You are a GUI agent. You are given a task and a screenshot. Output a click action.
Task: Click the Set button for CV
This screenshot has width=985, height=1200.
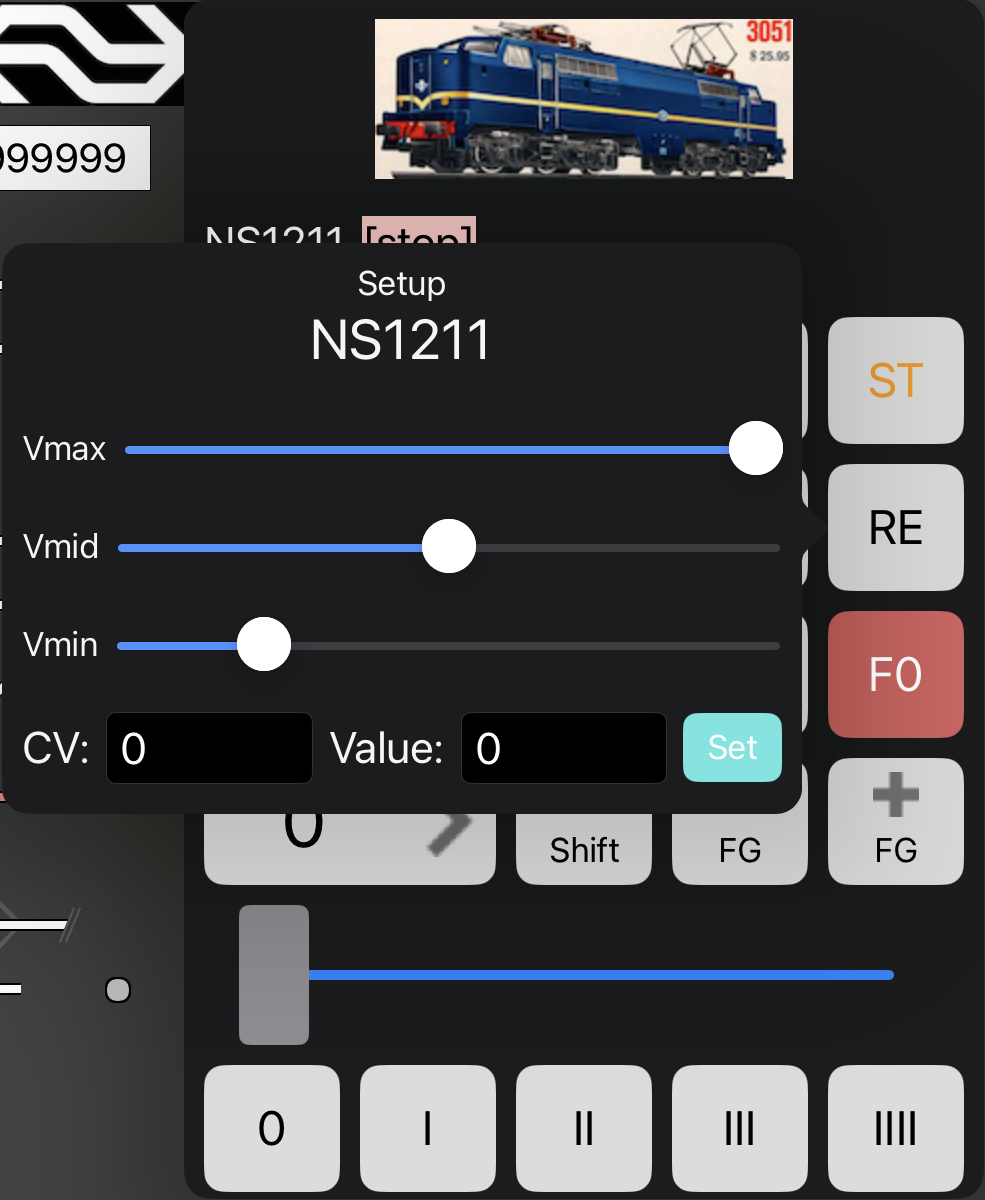[732, 747]
